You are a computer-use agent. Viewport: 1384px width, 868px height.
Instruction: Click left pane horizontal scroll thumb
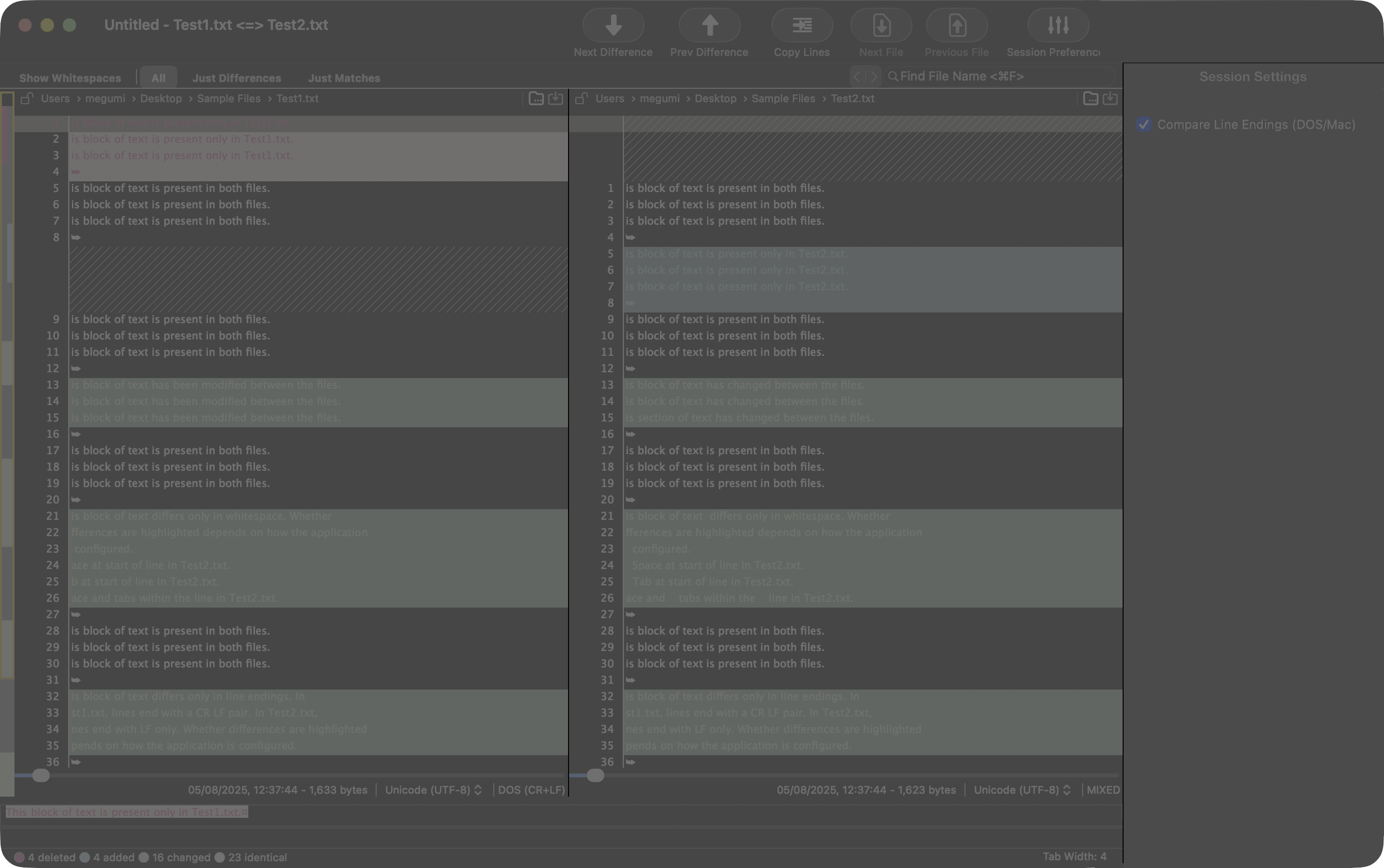pos(41,775)
